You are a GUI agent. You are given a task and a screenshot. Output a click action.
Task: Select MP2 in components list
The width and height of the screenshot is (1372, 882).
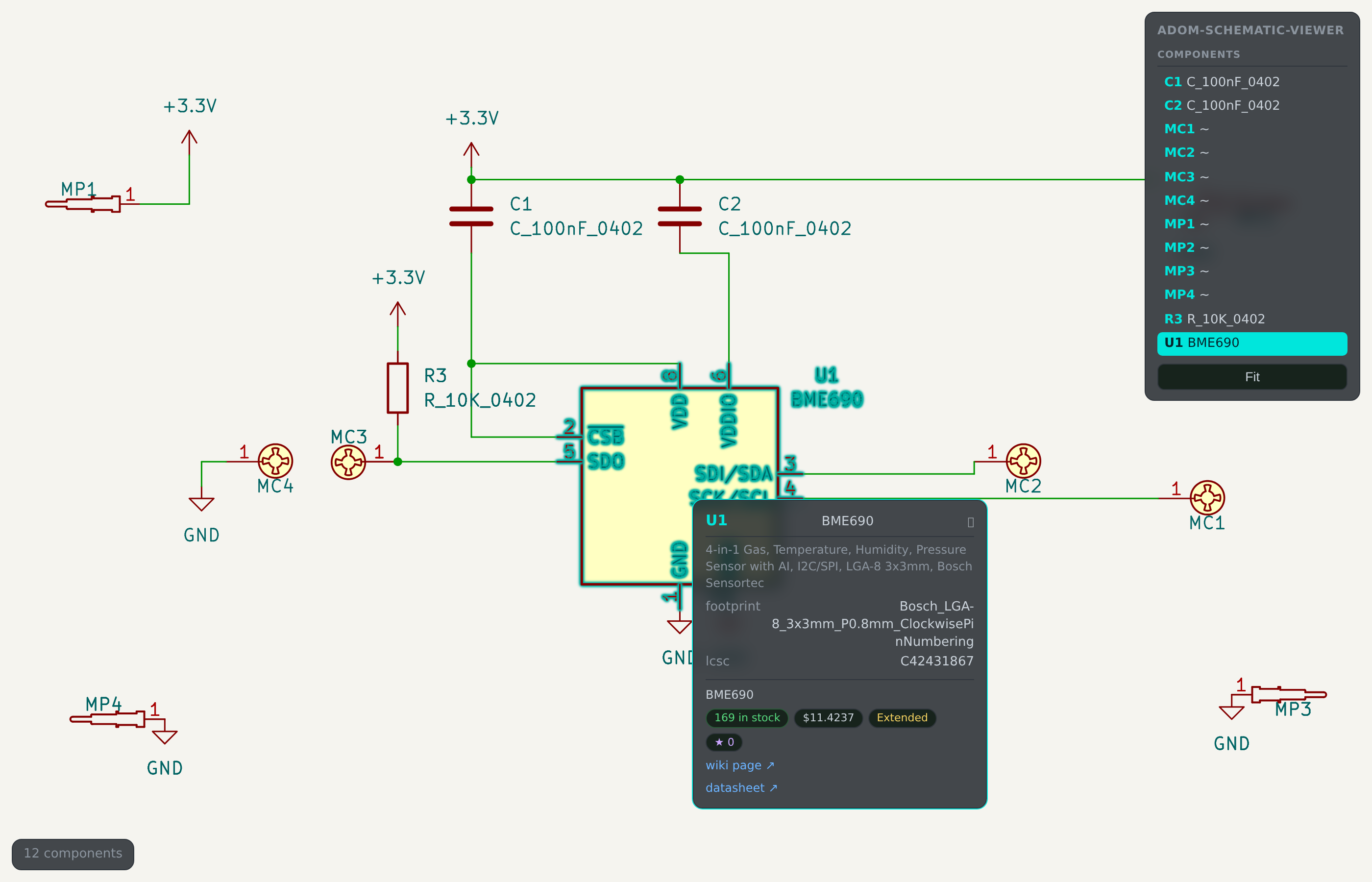(1252, 247)
